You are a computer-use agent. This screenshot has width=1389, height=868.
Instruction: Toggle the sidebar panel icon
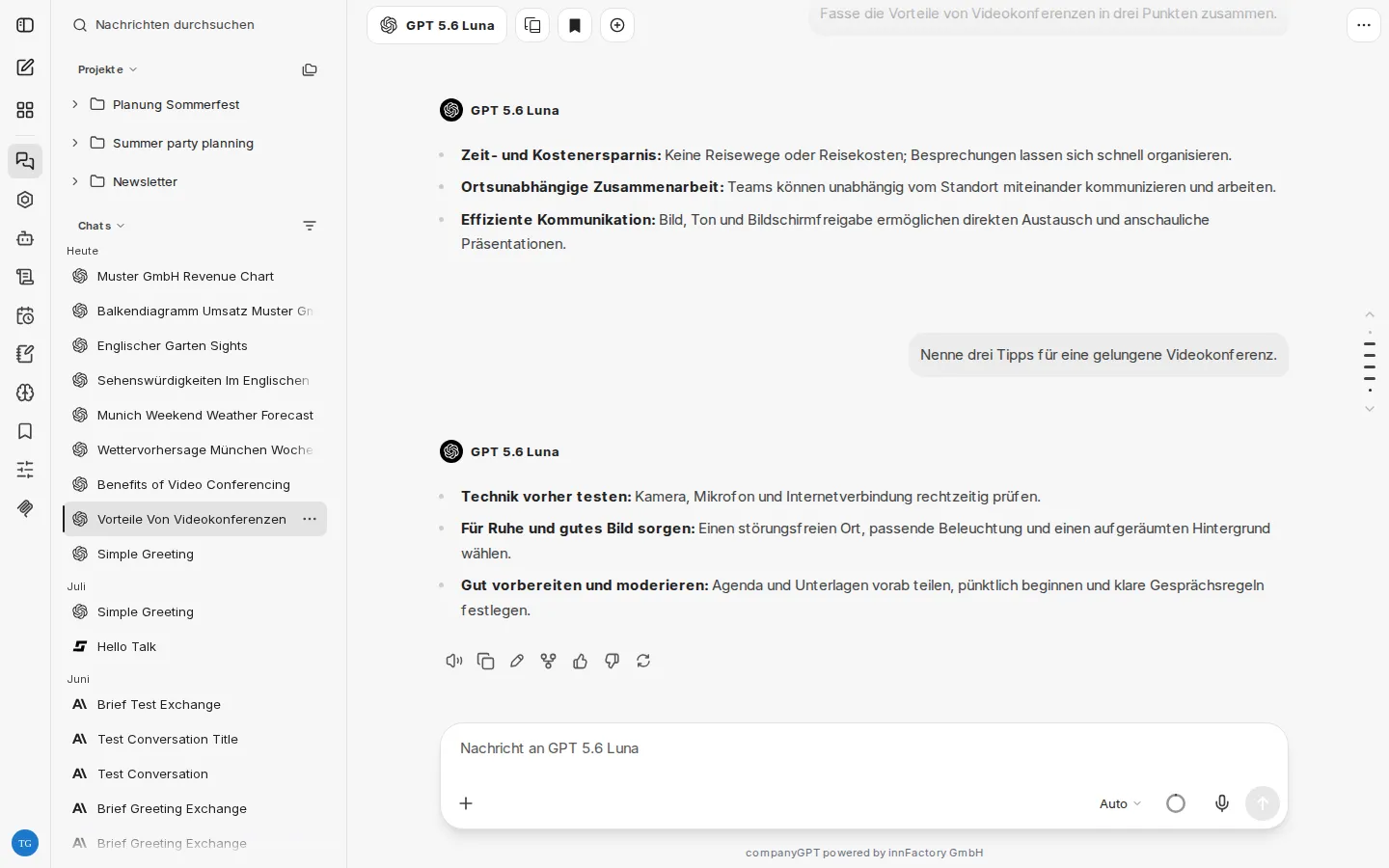(x=25, y=25)
